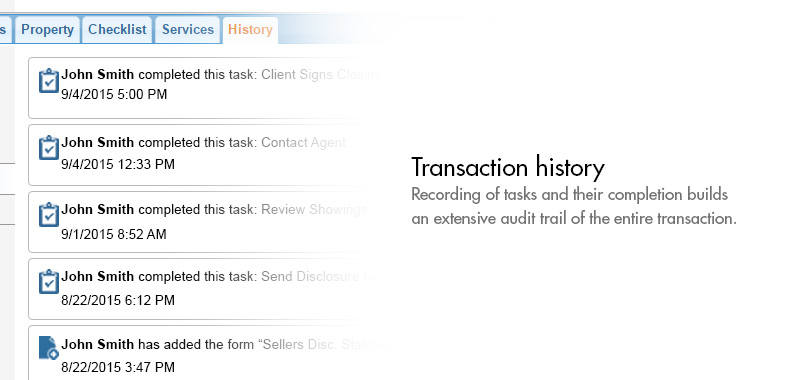Open the Checklist tab
798x380 pixels.
point(117,30)
